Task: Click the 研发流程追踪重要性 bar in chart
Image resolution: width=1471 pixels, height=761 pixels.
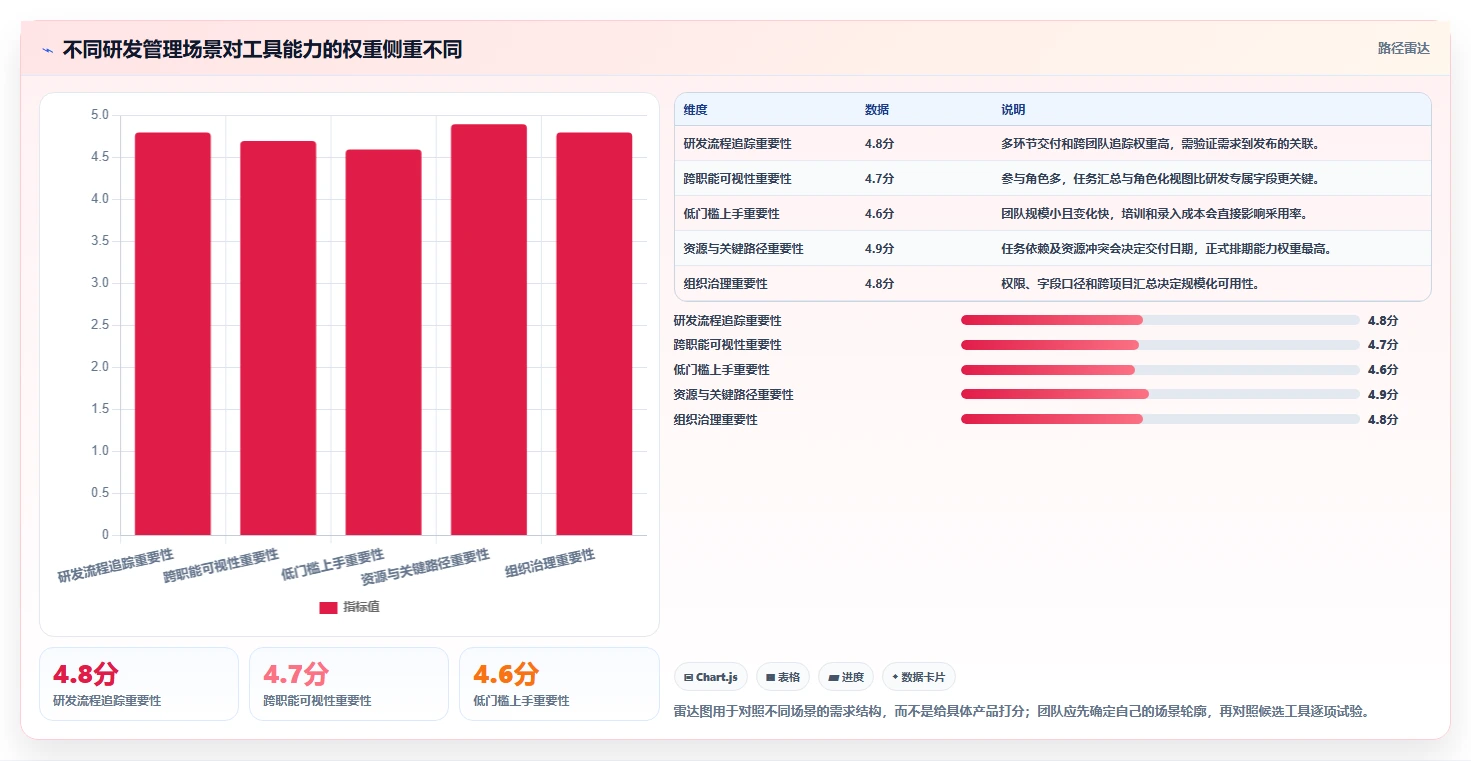Action: (173, 334)
